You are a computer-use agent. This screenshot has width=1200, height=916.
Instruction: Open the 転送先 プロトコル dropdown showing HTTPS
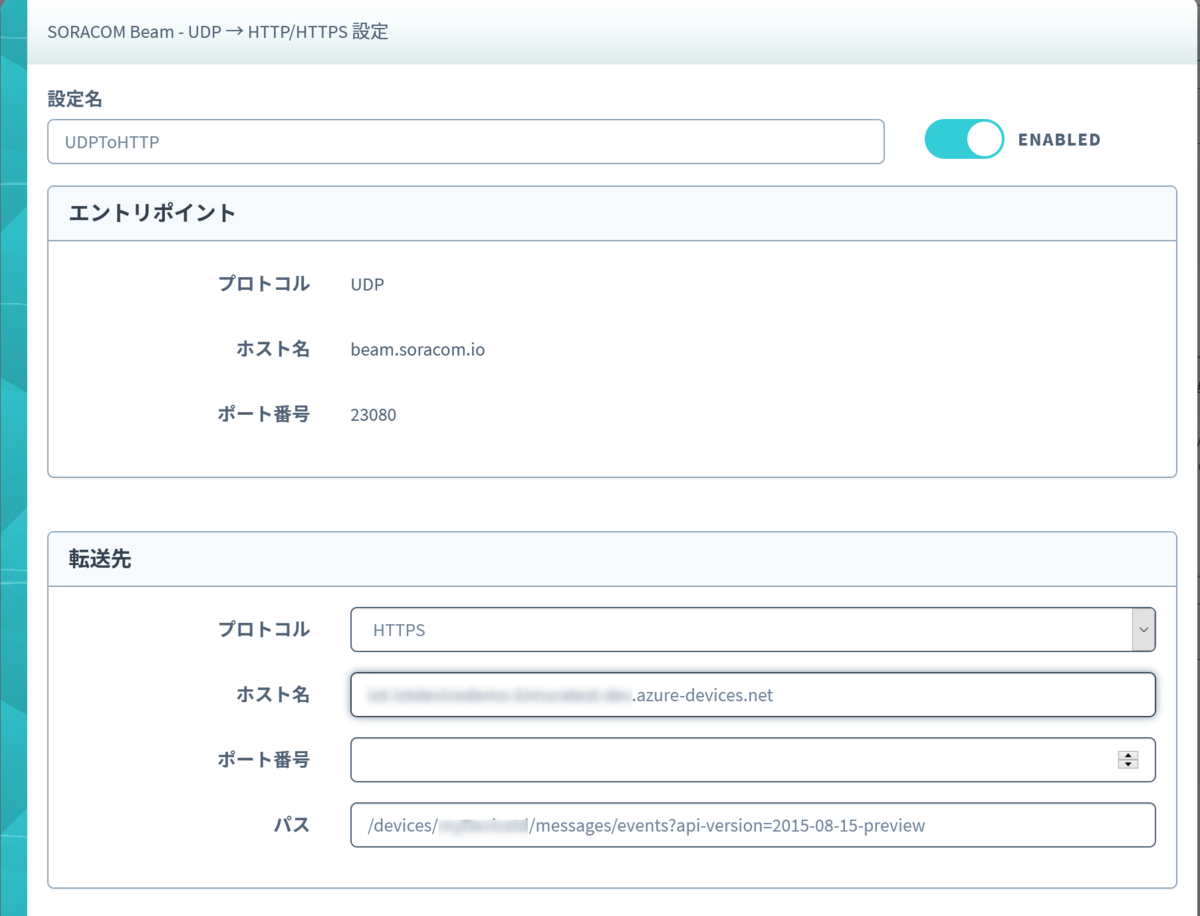(753, 630)
